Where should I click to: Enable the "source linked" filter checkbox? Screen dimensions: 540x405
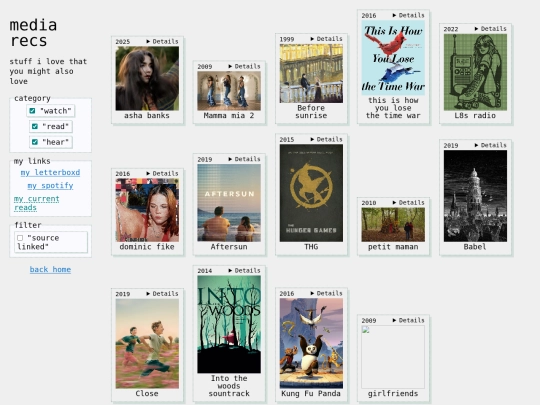[x=20, y=238]
